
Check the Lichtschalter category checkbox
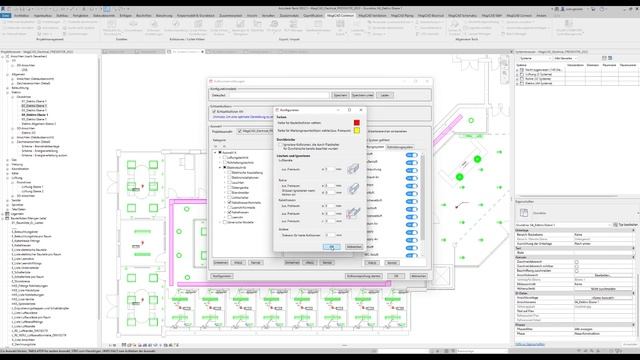(x=230, y=198)
